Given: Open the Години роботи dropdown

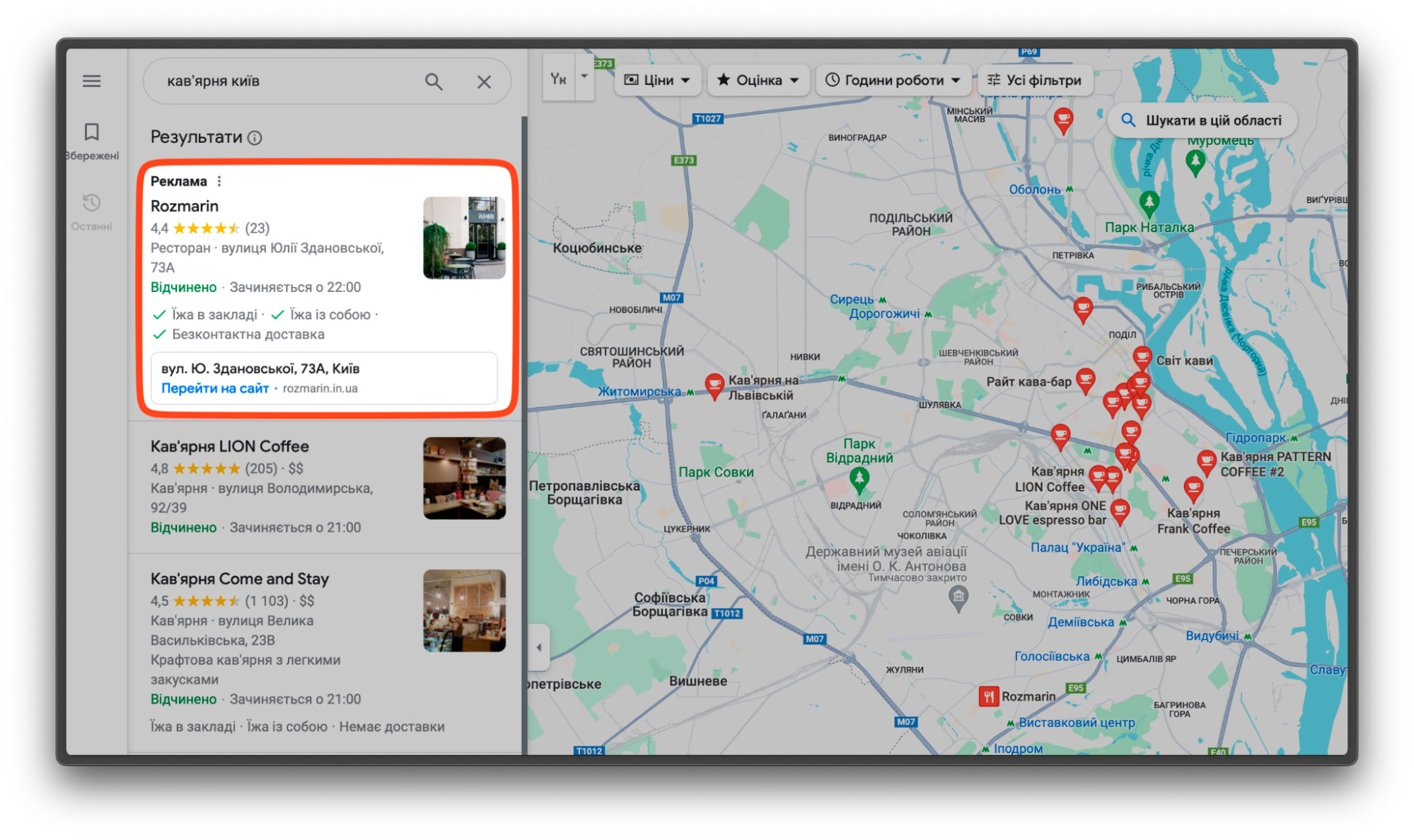Looking at the screenshot, I should [x=893, y=81].
